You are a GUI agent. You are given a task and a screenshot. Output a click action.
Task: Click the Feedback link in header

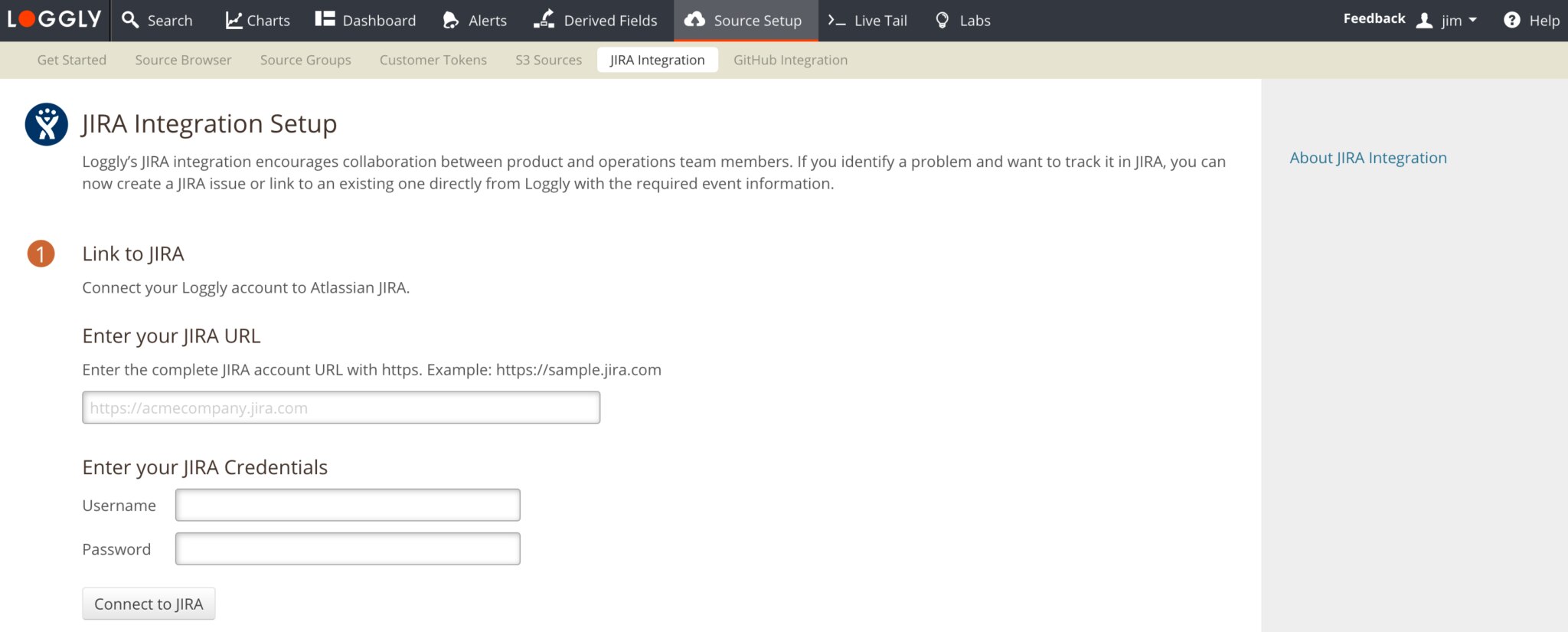(x=1374, y=18)
